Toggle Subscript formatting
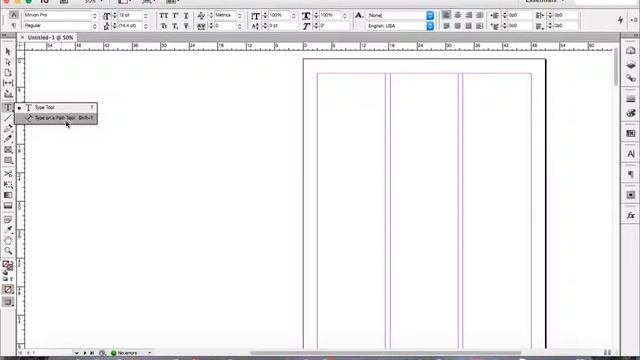Viewport: 640px width, 360px height. [x=175, y=26]
